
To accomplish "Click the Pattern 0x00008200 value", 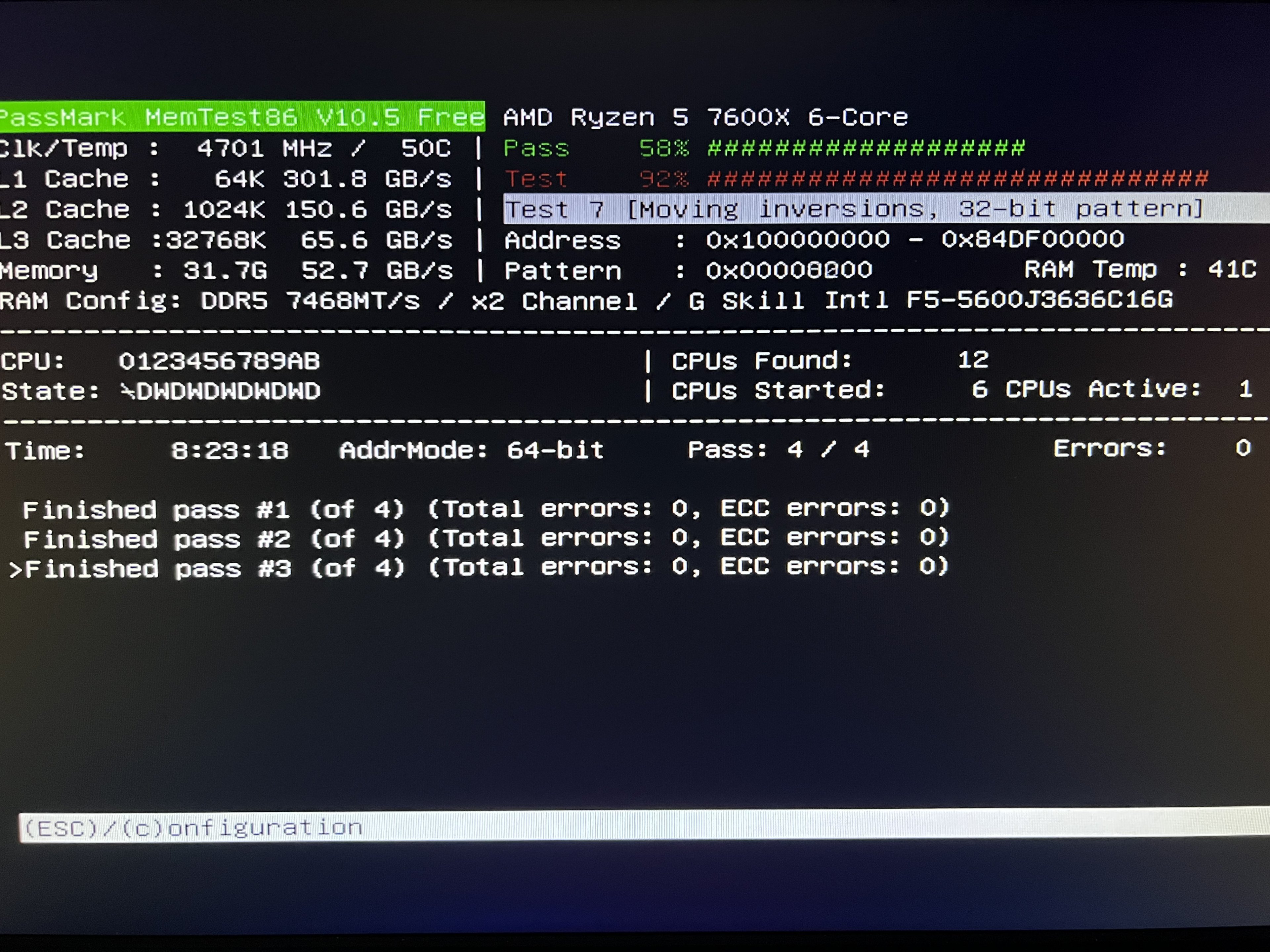I will pos(789,270).
